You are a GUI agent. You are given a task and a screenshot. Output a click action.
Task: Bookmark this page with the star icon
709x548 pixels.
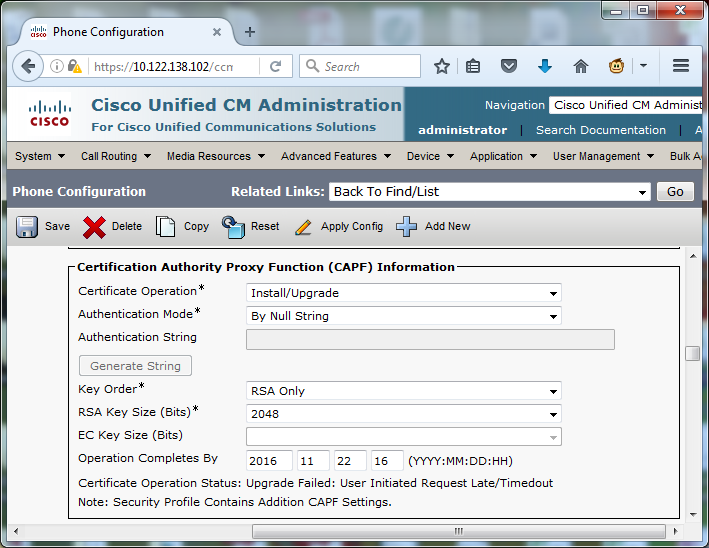tap(442, 66)
